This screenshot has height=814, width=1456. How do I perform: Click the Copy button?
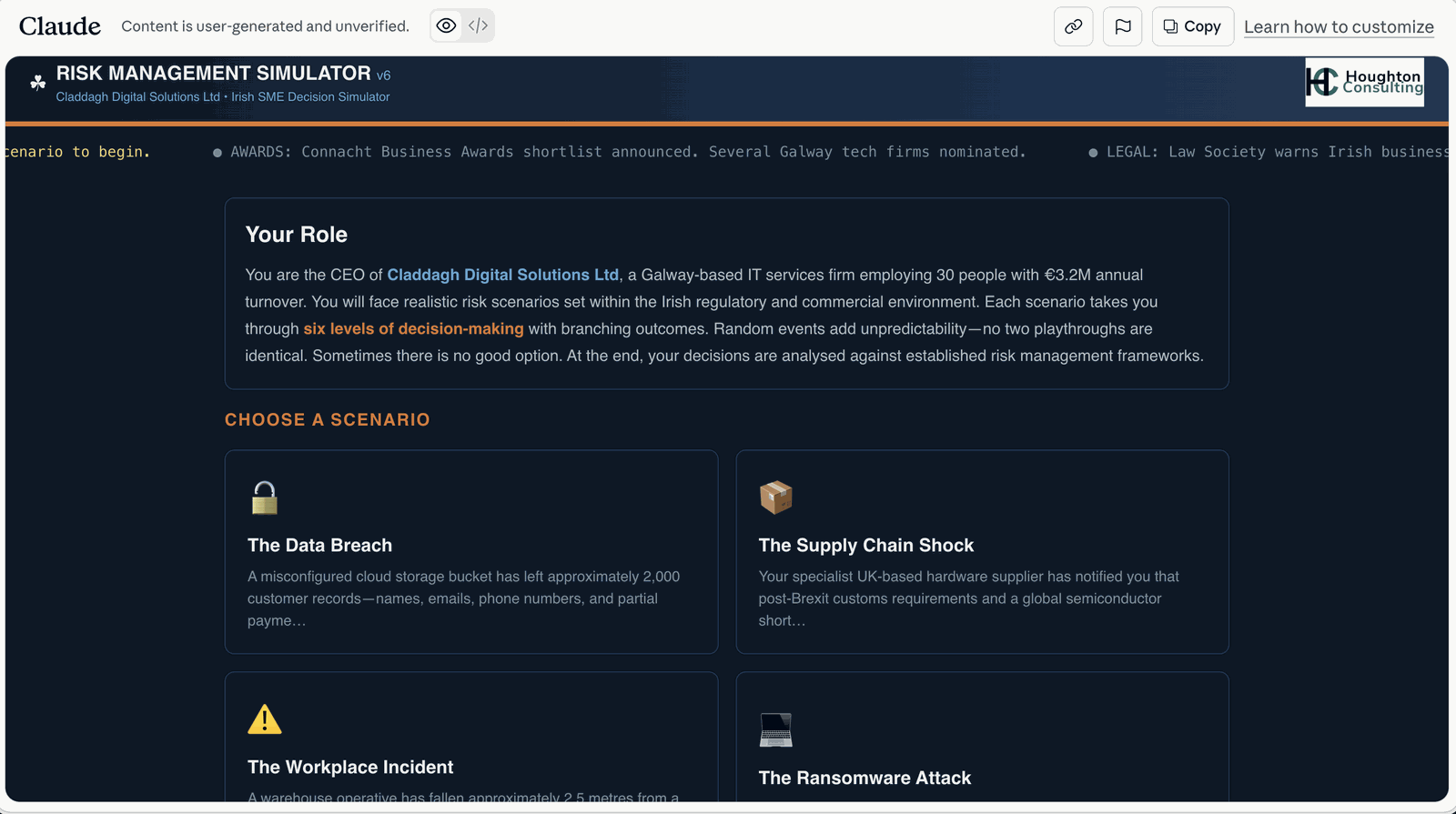(1193, 26)
